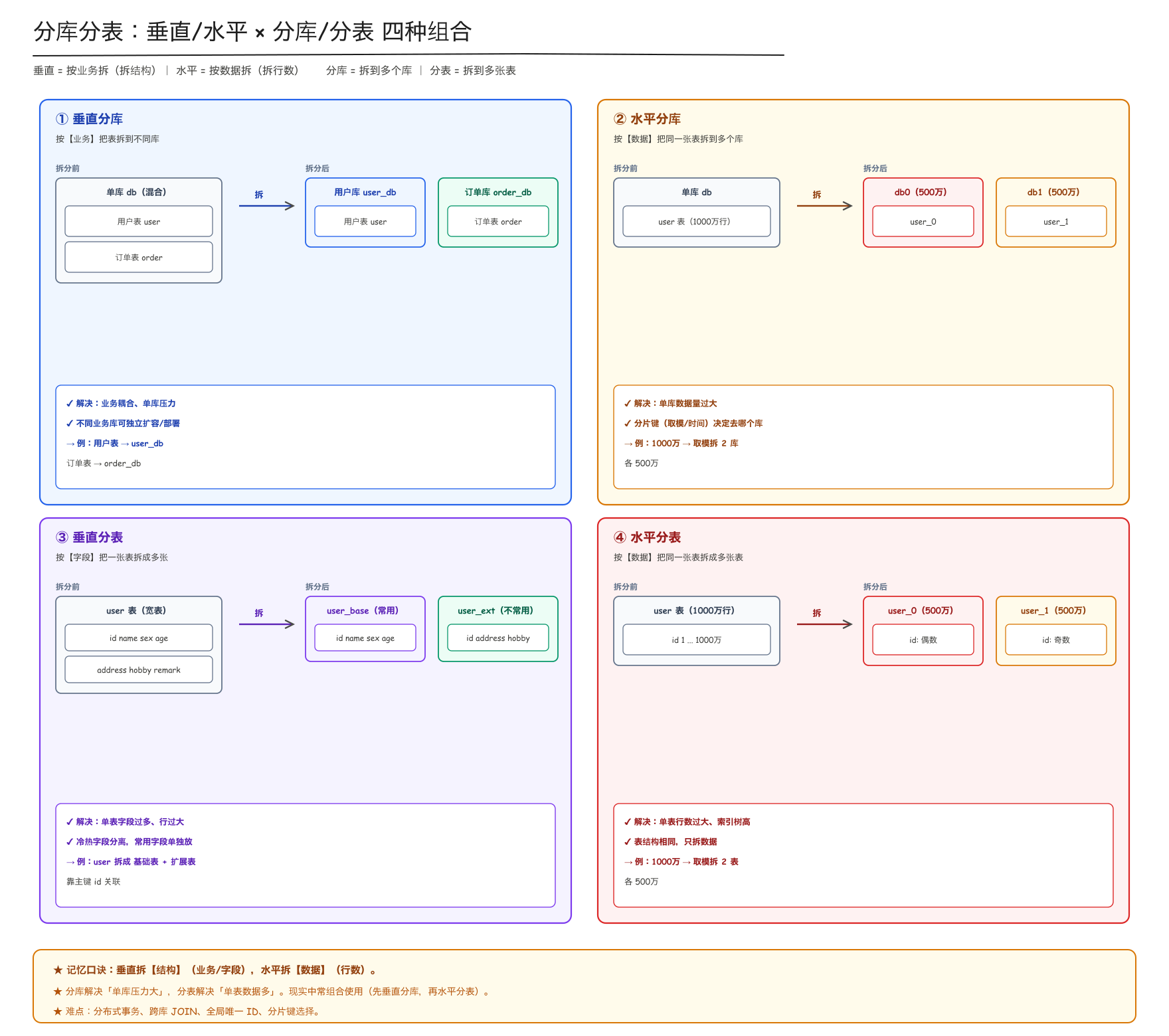Click the note 不同业务库可独立扩容/部署
This screenshot has height=1036, width=1169.
point(123,423)
